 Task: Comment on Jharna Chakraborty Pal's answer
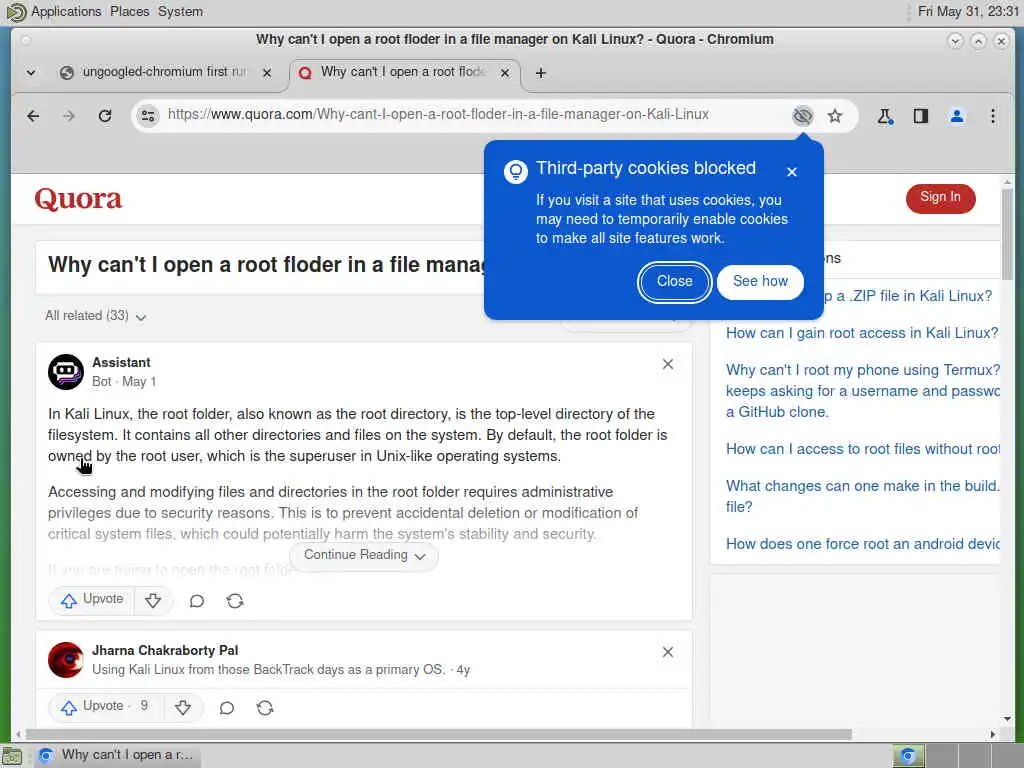[227, 708]
